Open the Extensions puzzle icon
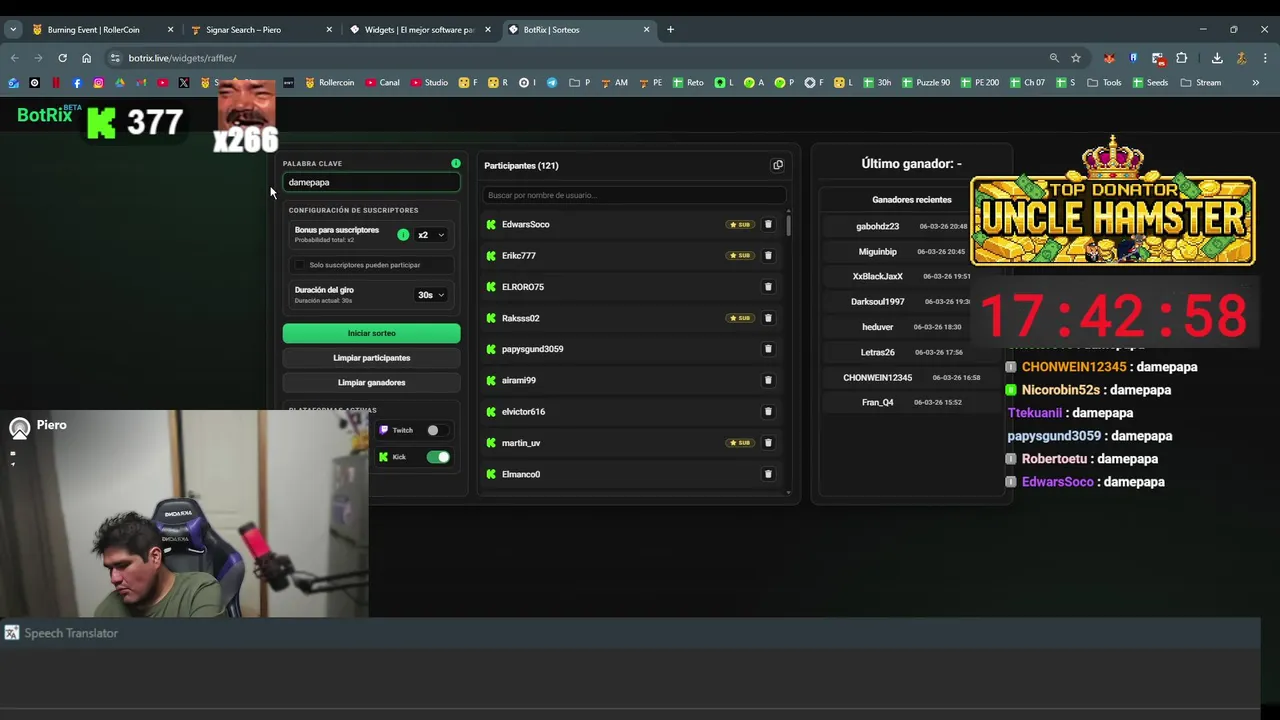This screenshot has width=1280, height=720. click(x=1181, y=58)
